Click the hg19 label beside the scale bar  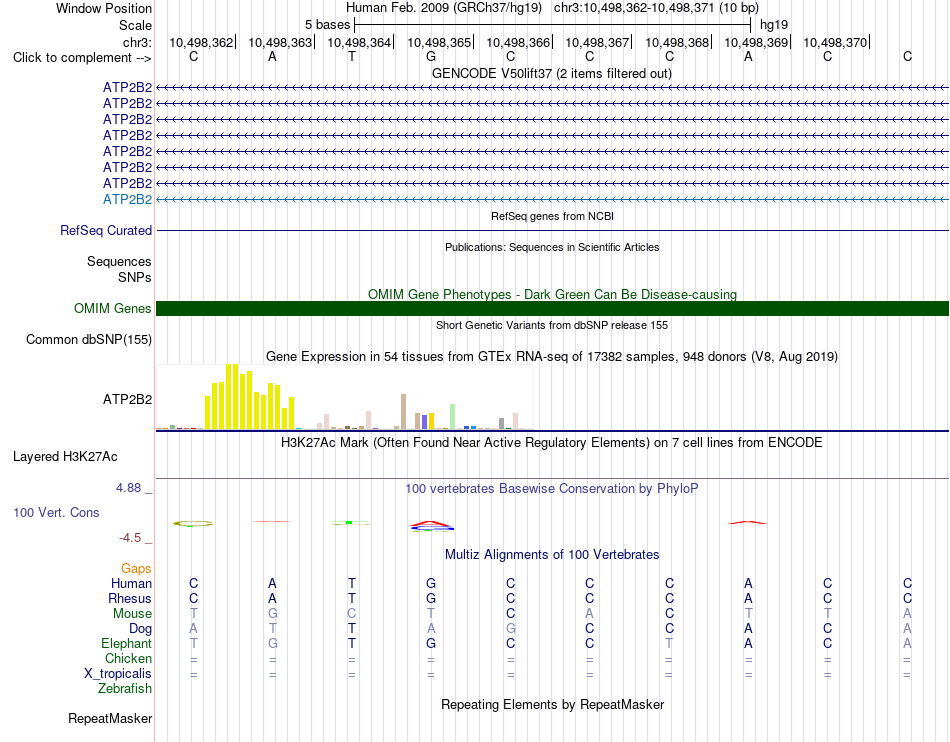tap(774, 25)
